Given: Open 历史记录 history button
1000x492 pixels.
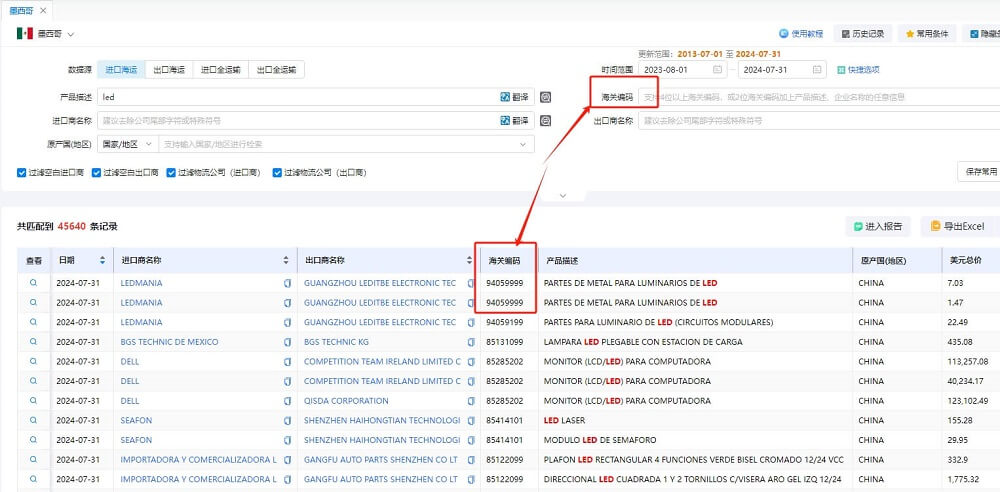Looking at the screenshot, I should tap(863, 34).
